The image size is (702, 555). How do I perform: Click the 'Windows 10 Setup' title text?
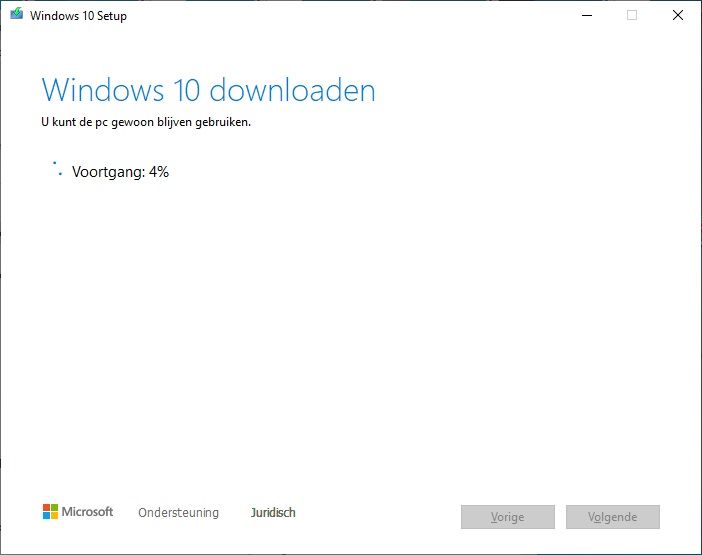click(78, 16)
